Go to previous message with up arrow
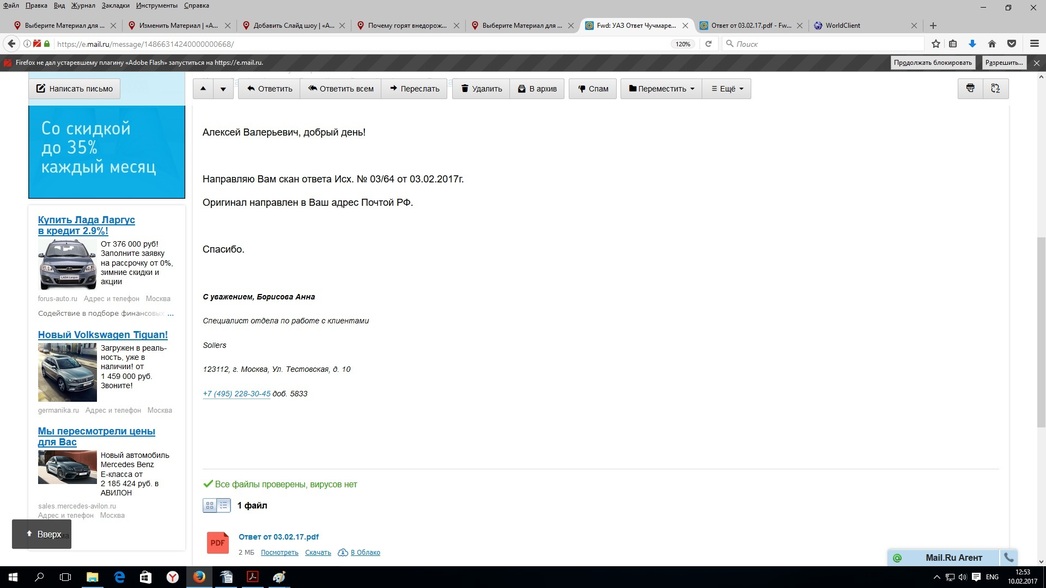The image size is (1046, 588). pos(203,89)
